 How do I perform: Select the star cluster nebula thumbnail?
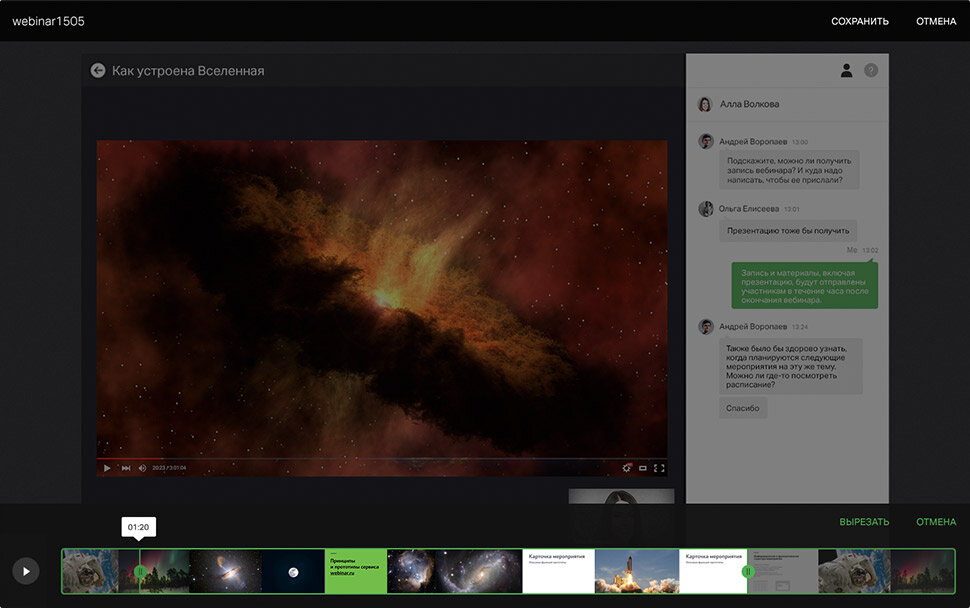(411, 571)
